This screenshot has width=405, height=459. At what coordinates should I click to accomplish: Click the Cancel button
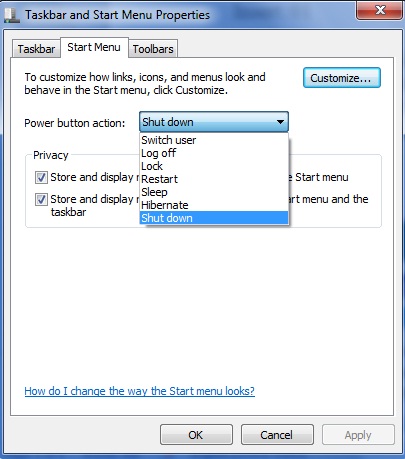(277, 435)
